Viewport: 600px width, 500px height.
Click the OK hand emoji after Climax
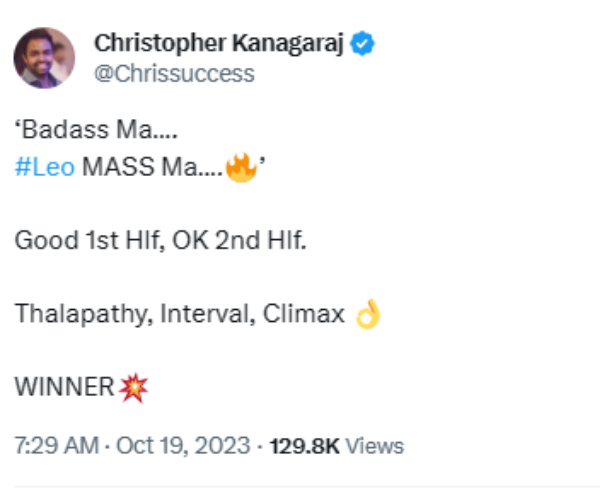pos(368,314)
